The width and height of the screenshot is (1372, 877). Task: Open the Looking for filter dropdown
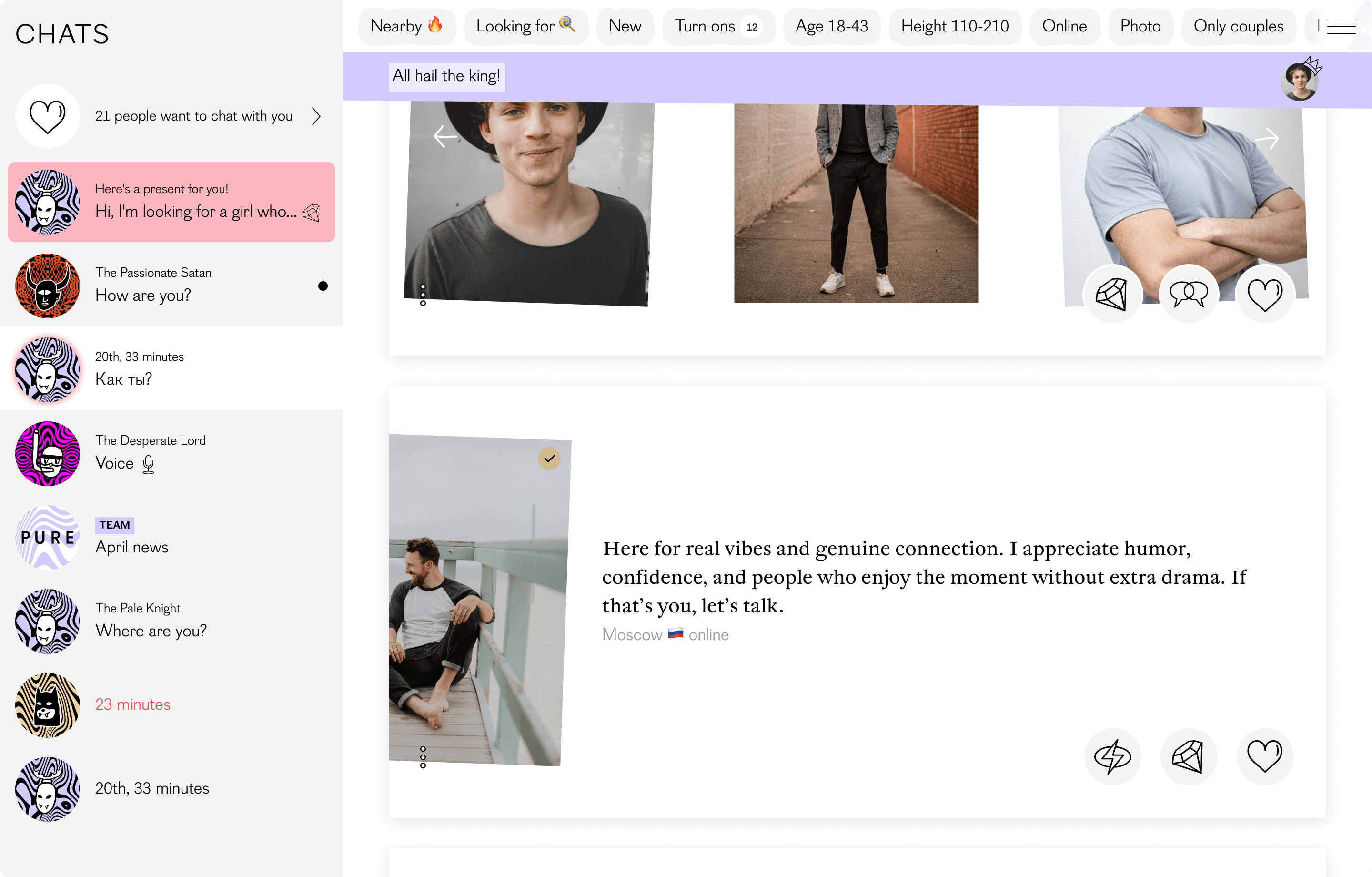[x=526, y=26]
